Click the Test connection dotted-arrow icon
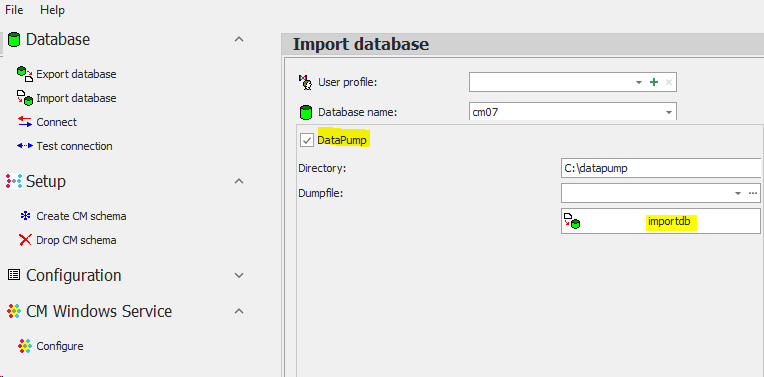Image resolution: width=764 pixels, height=377 pixels. point(25,146)
